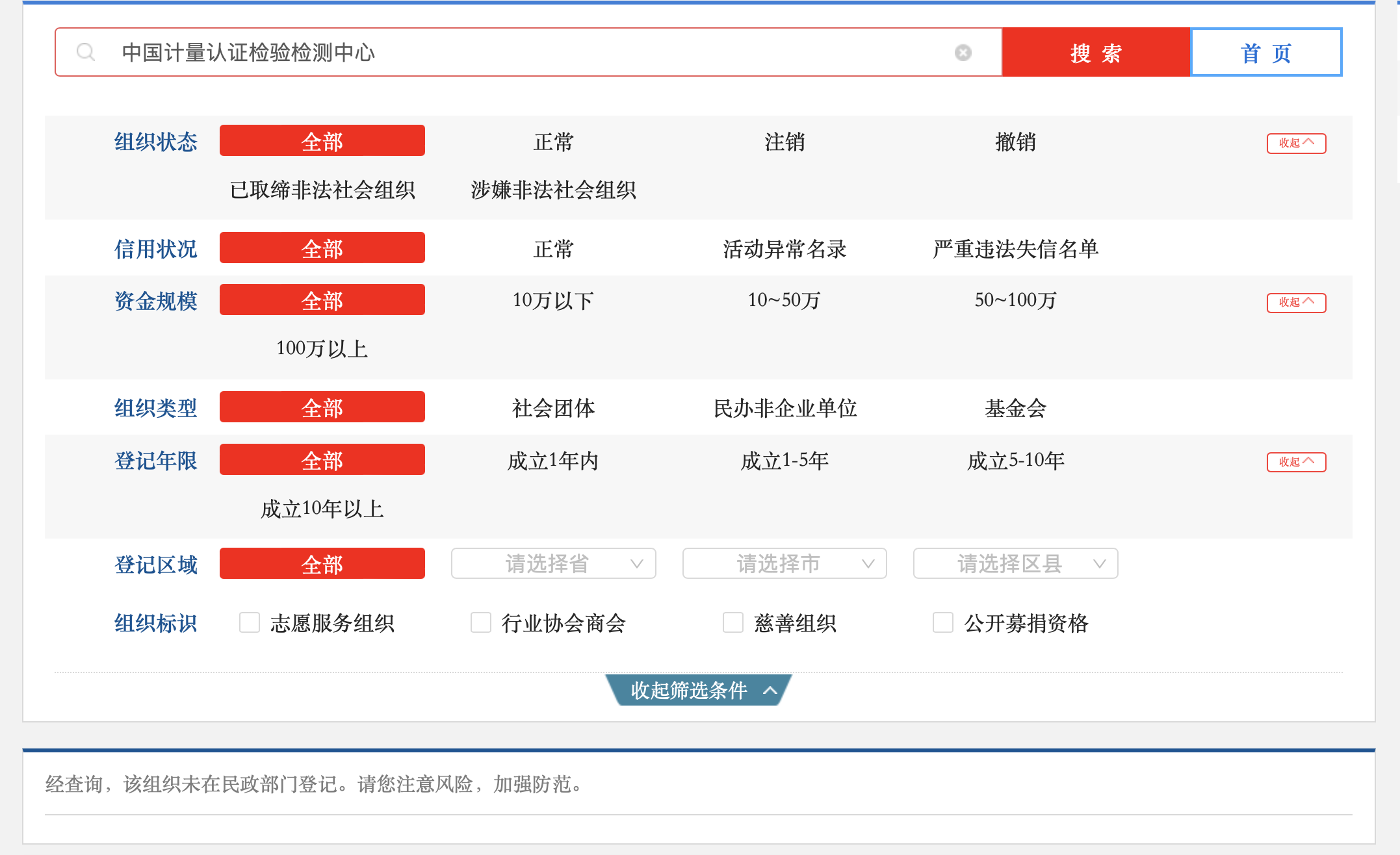Click the magnifier icon in search box
This screenshot has width=1400, height=855.
coord(86,52)
